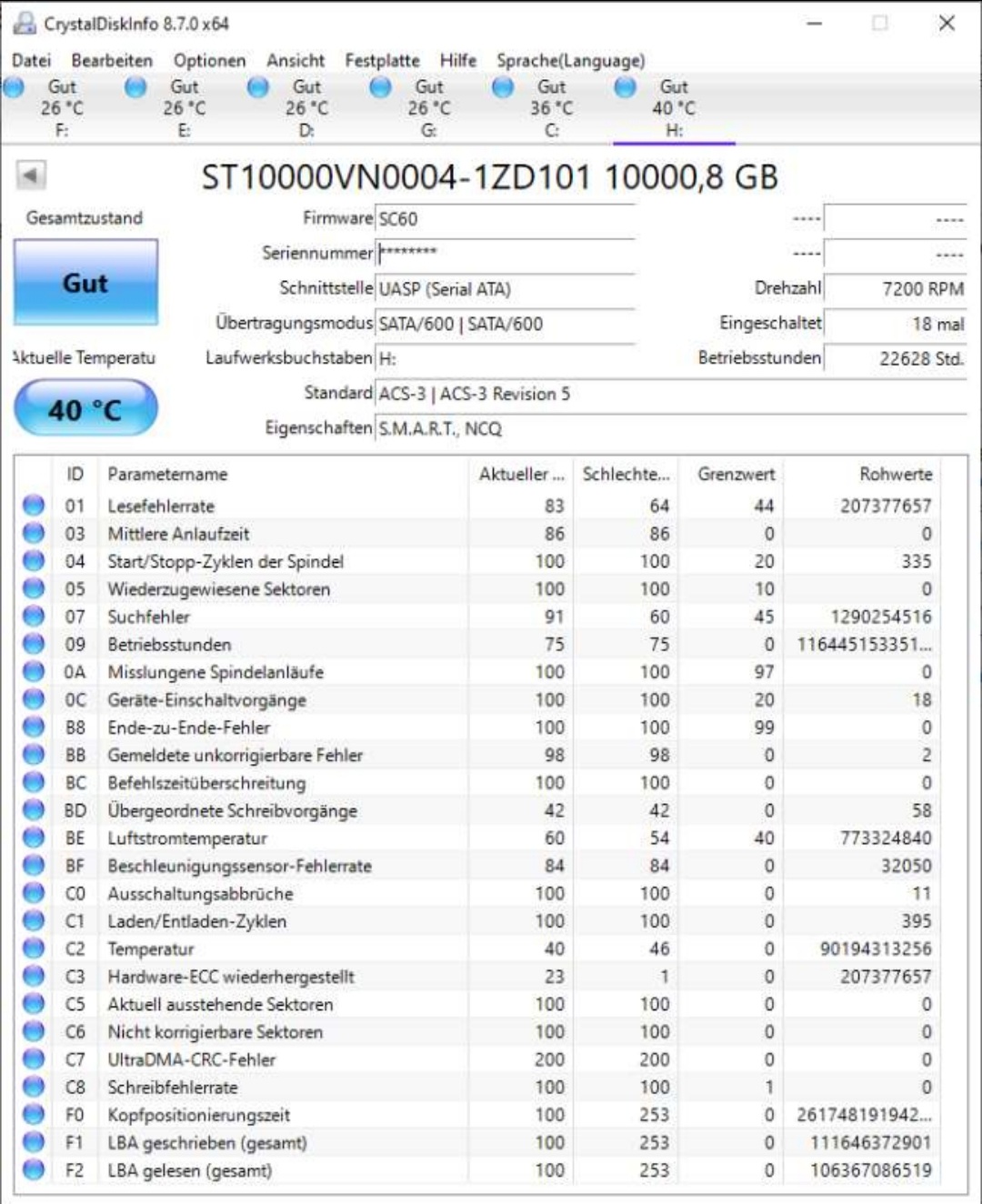Image resolution: width=982 pixels, height=1204 pixels.
Task: Click status orb next to Hardware-ECC wiederhergestellt
Action: [34, 976]
